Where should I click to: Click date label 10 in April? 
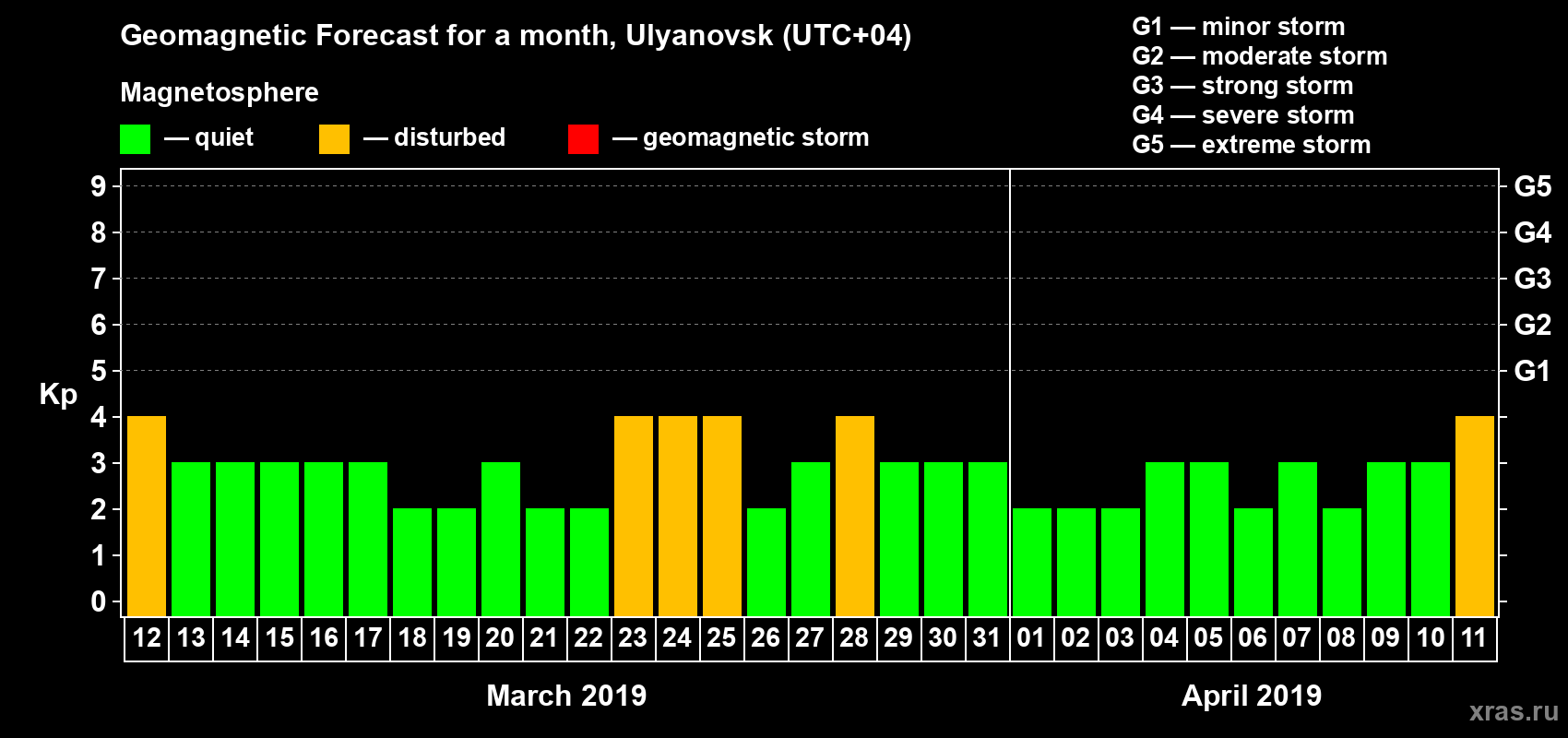pyautogui.click(x=1431, y=638)
